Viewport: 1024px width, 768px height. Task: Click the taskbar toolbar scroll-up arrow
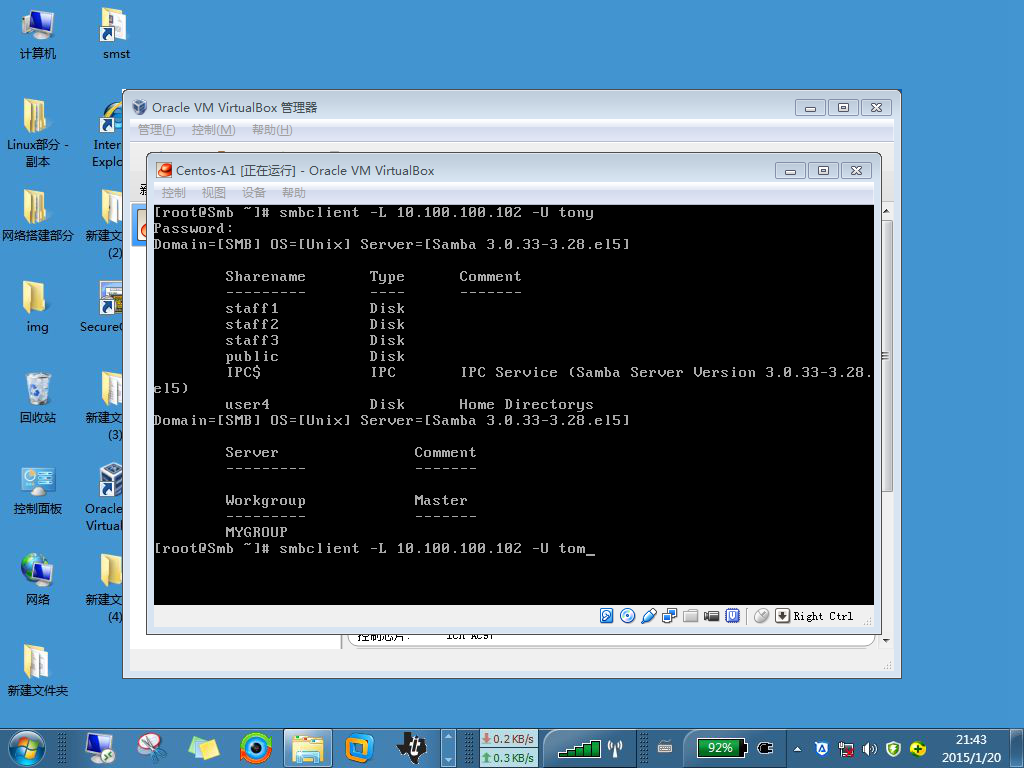click(448, 737)
